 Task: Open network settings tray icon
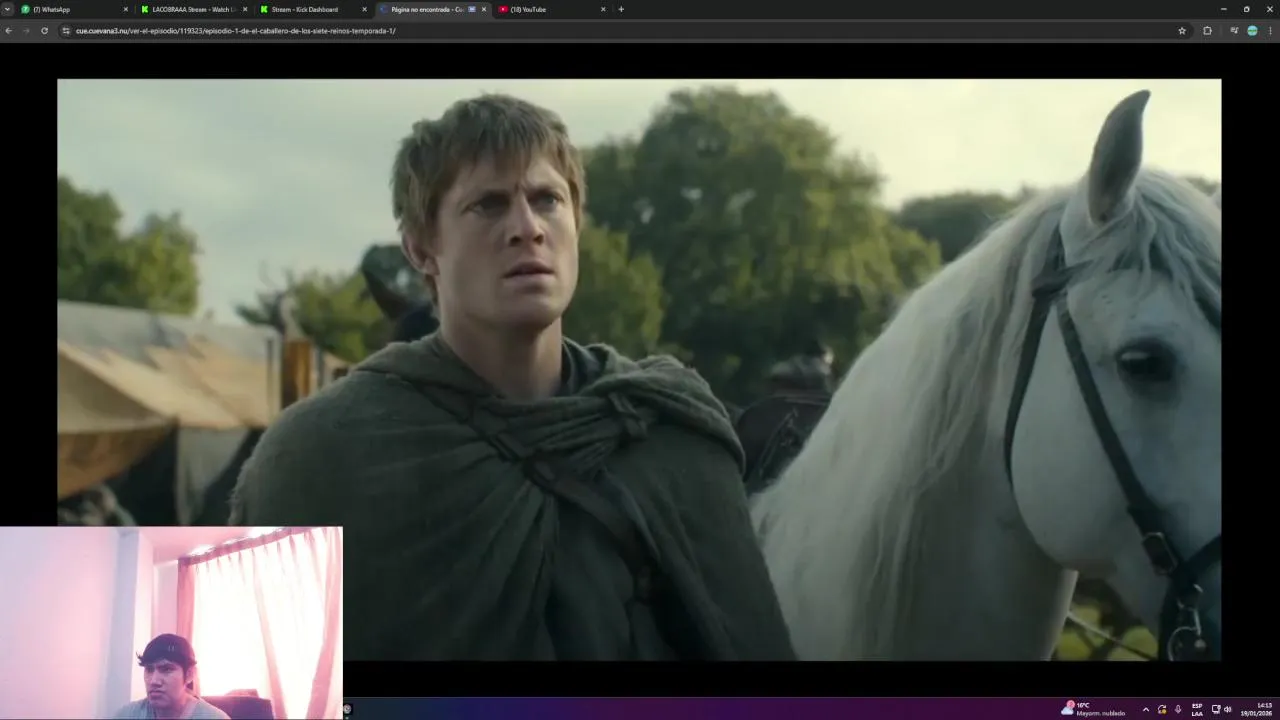click(1216, 709)
